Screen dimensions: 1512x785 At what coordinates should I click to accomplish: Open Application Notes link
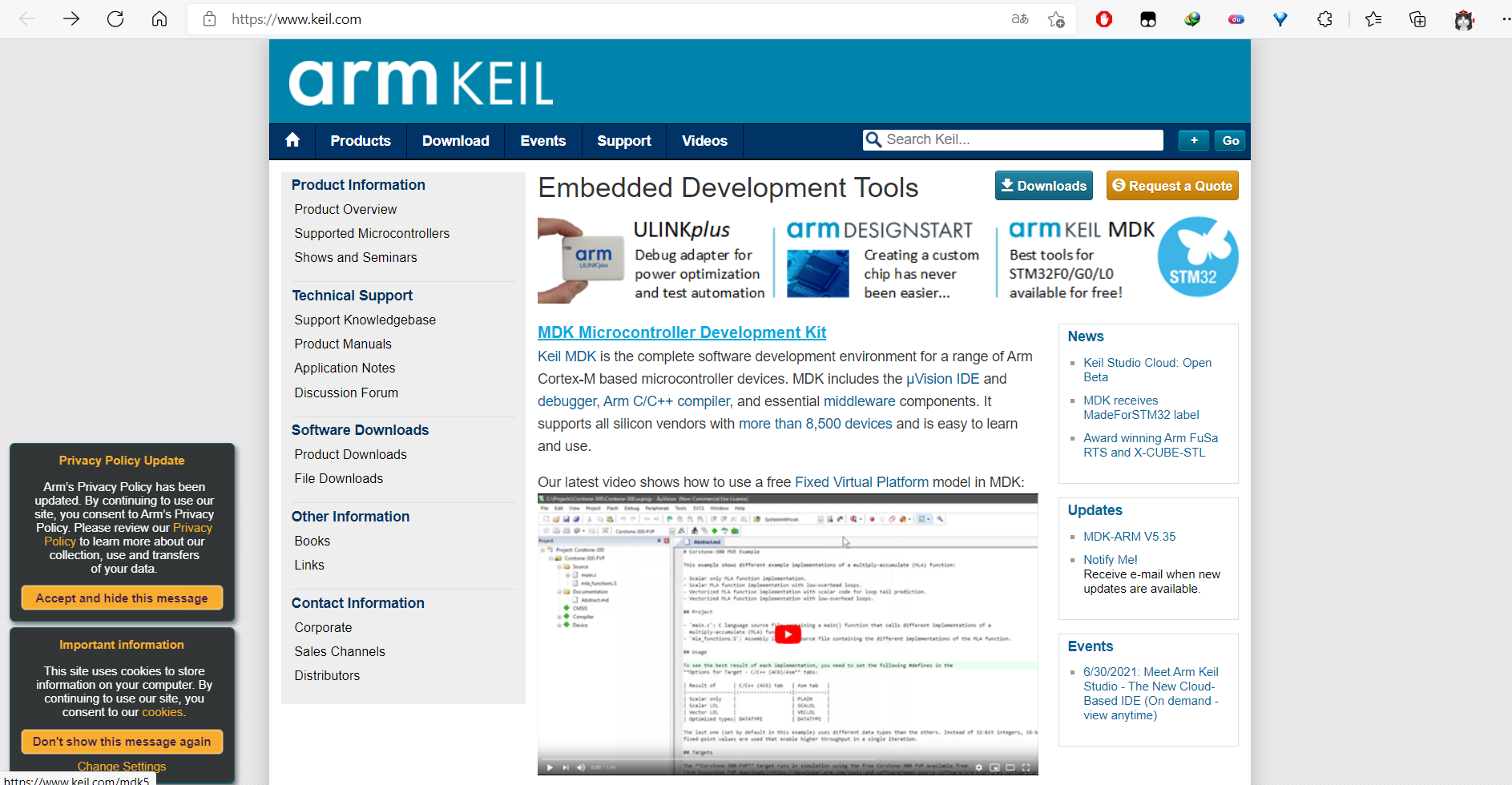point(345,368)
